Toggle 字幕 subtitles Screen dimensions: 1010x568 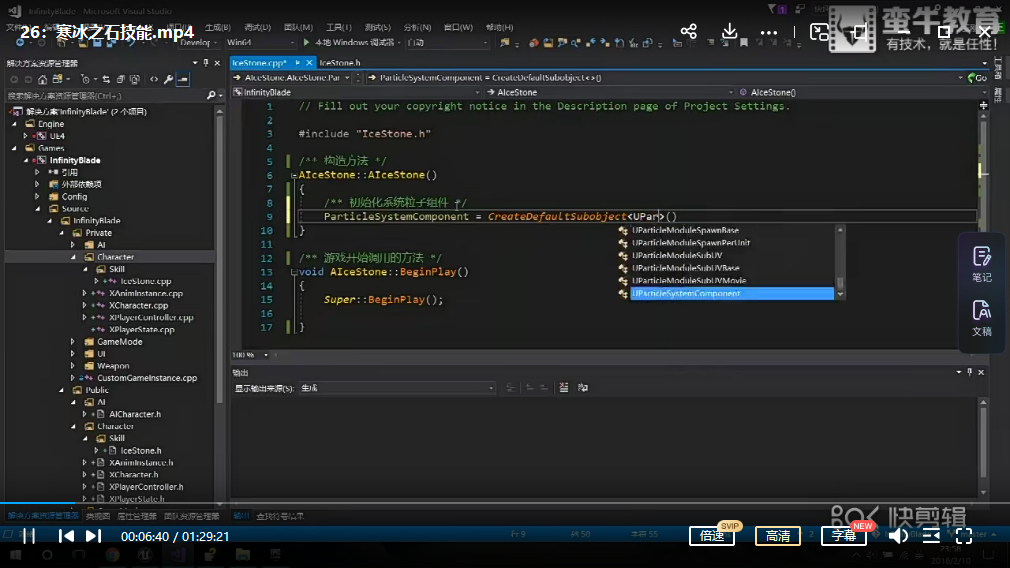(x=844, y=536)
